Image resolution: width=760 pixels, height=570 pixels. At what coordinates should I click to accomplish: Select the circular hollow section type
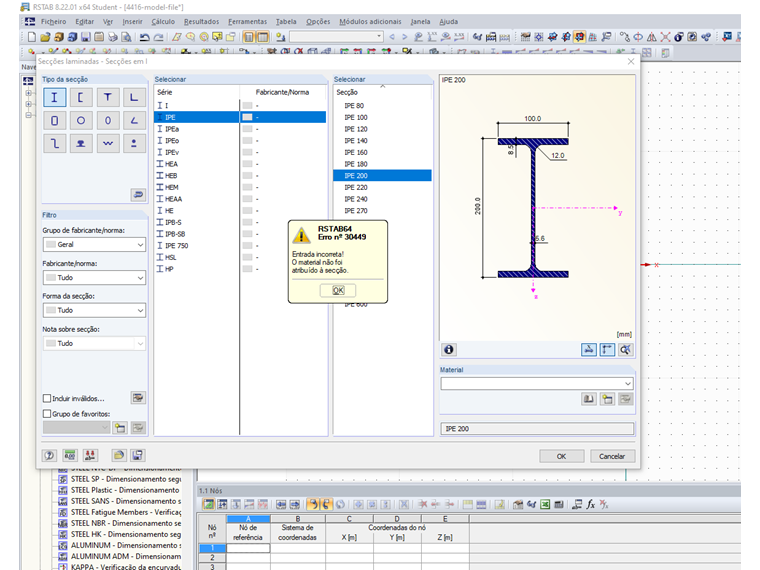81,120
